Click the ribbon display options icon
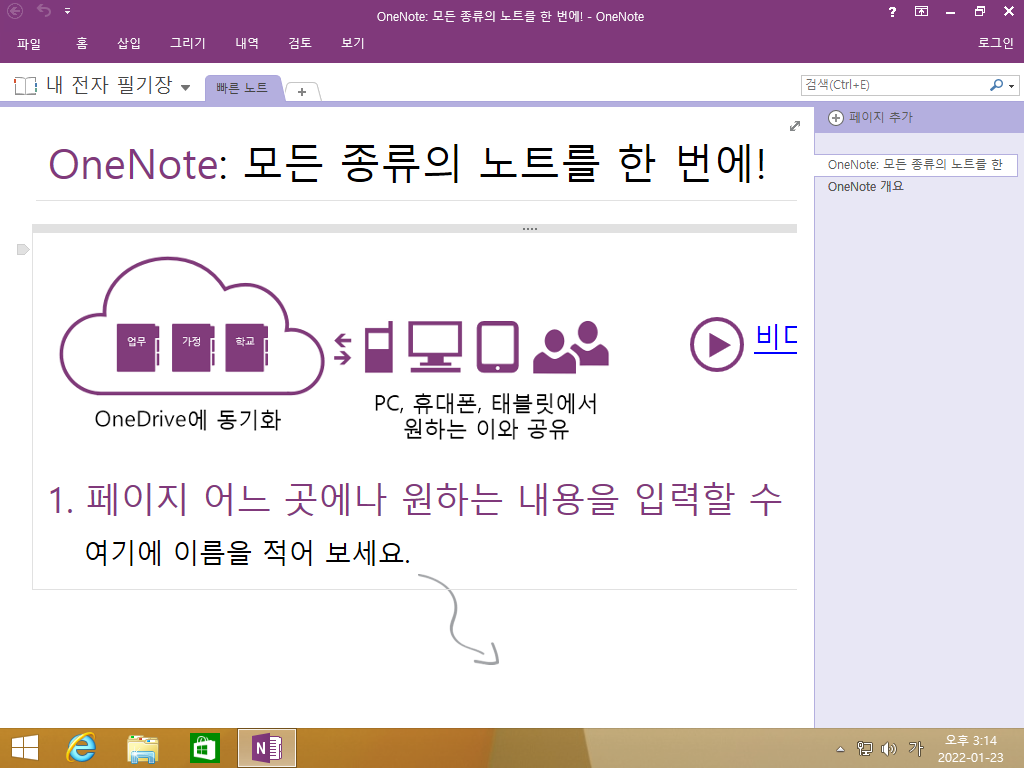The width and height of the screenshot is (1024, 768). tap(921, 11)
